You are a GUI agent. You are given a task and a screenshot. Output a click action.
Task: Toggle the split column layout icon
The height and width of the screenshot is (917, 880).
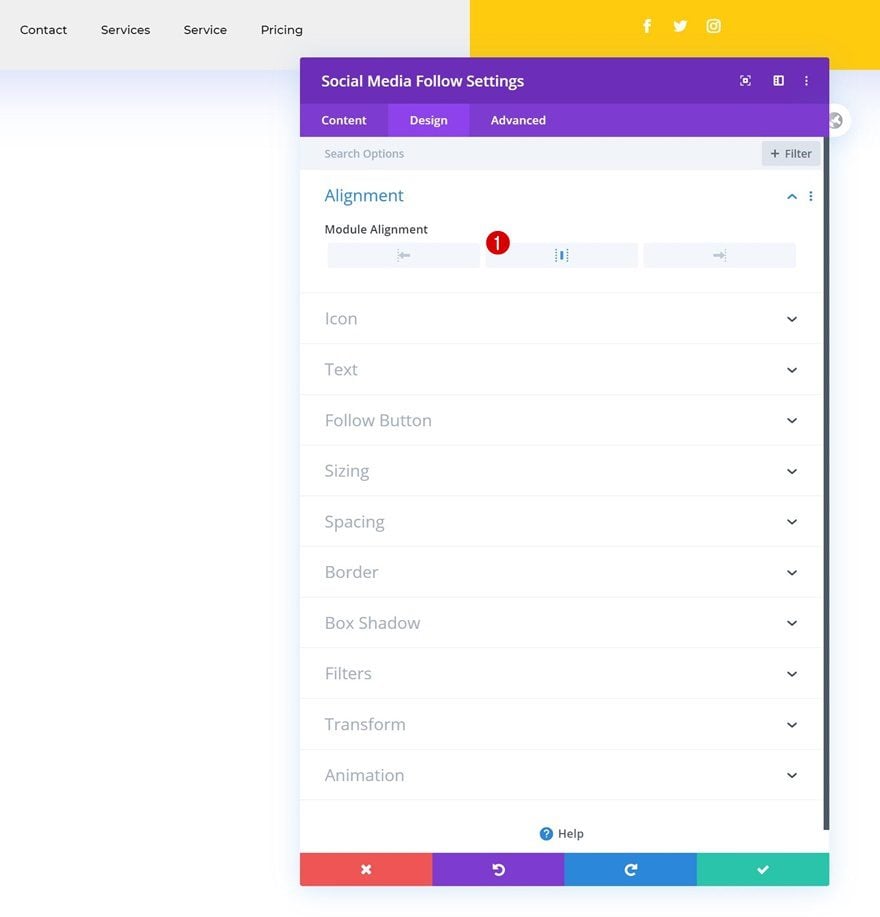tap(778, 81)
